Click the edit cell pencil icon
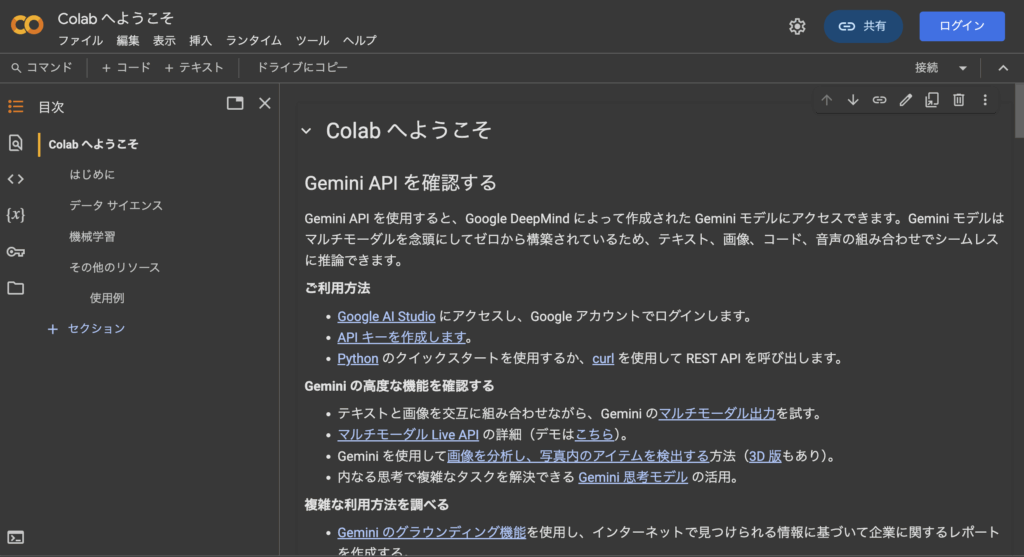This screenshot has height=557, width=1024. tap(906, 100)
